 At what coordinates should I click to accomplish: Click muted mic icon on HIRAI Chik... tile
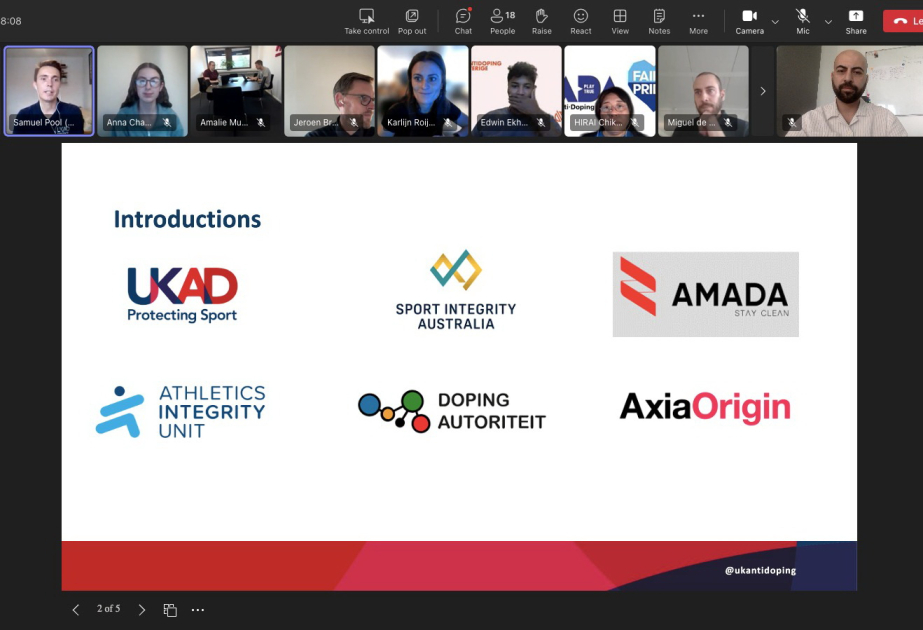635,122
